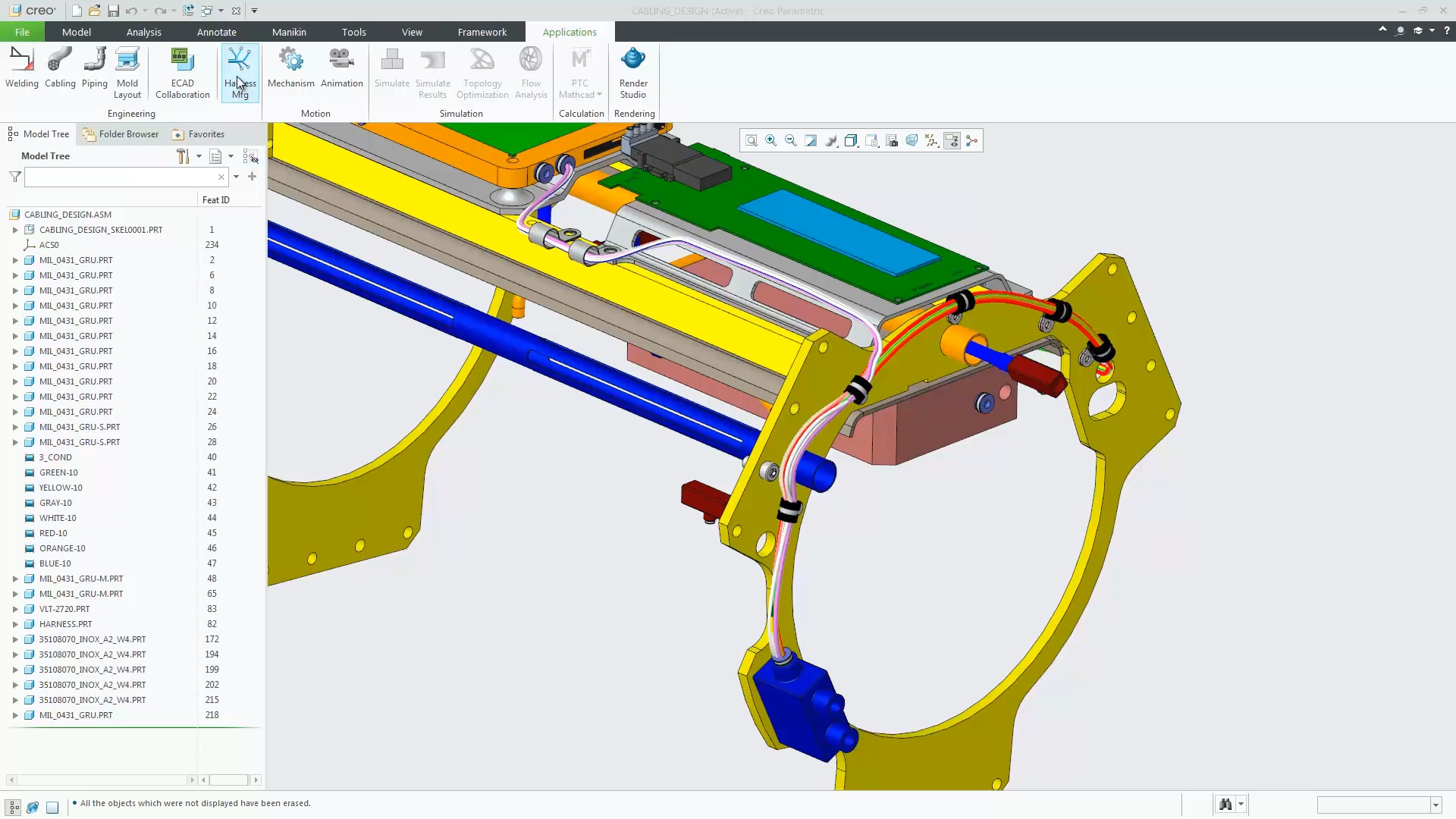Screen dimensions: 1456x819
Task: Click the status bar search binoculars icon
Action: (x=1225, y=805)
